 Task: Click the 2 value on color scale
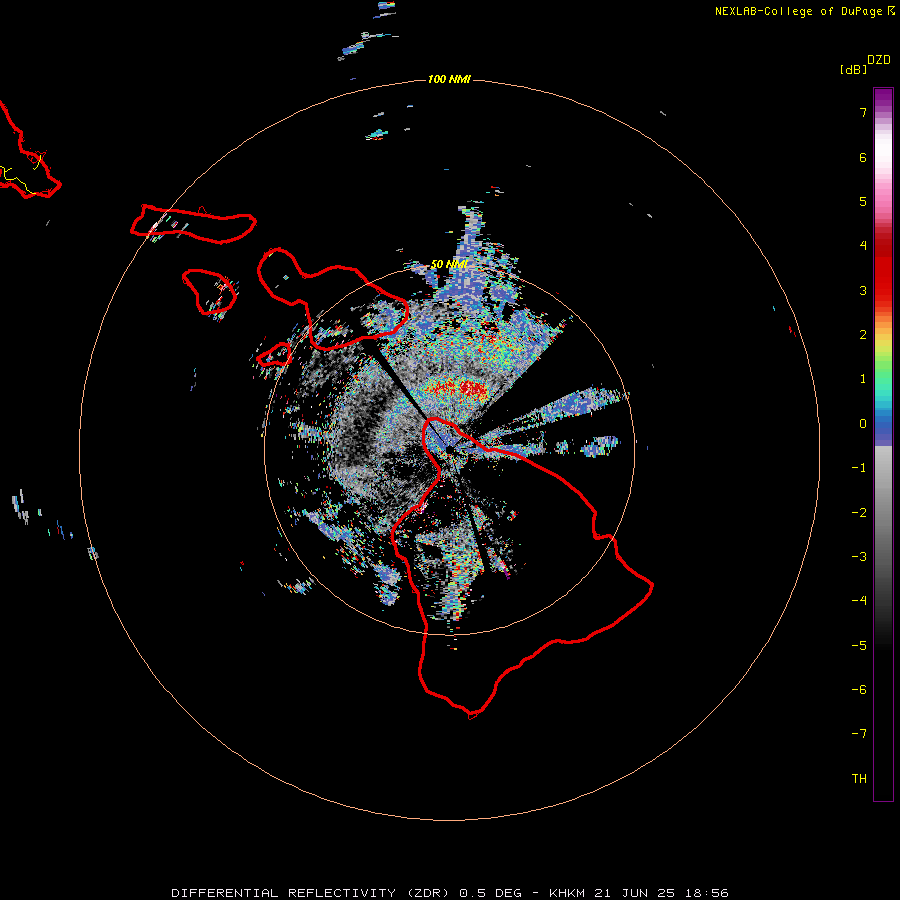863,335
